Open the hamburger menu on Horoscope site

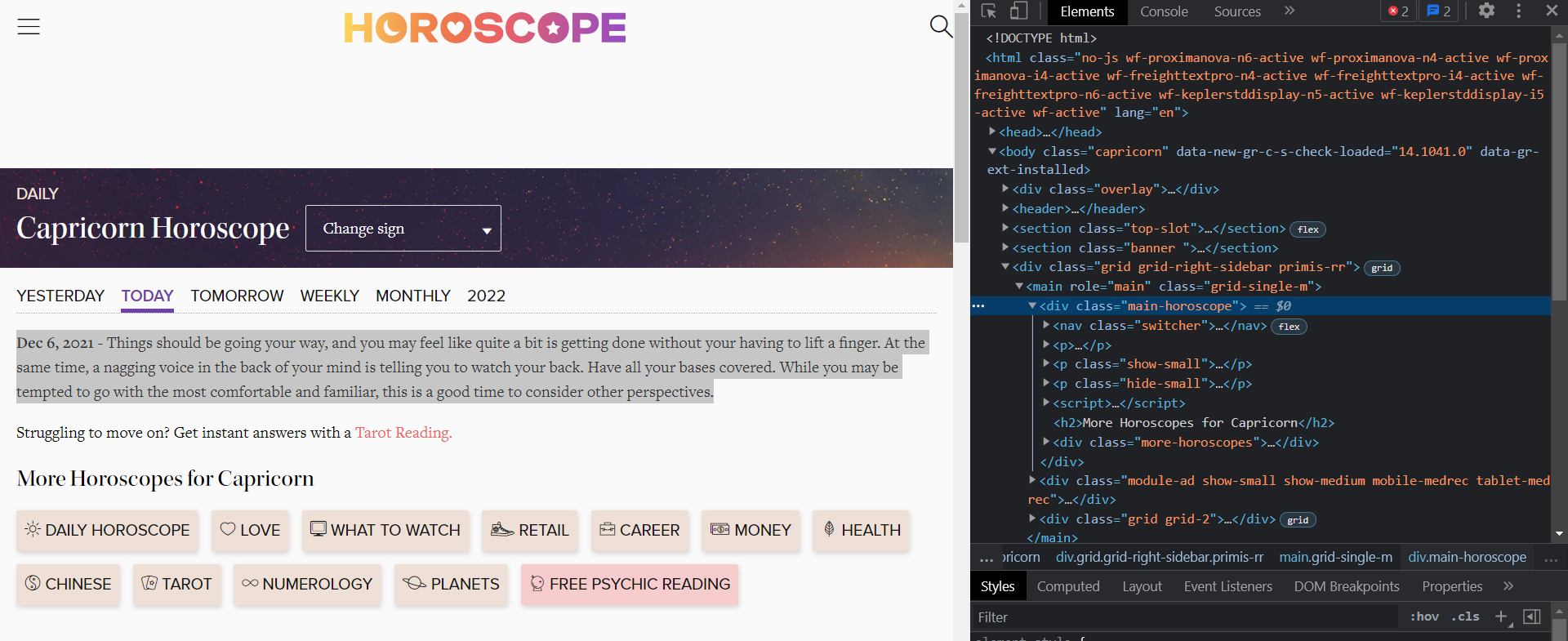(29, 26)
